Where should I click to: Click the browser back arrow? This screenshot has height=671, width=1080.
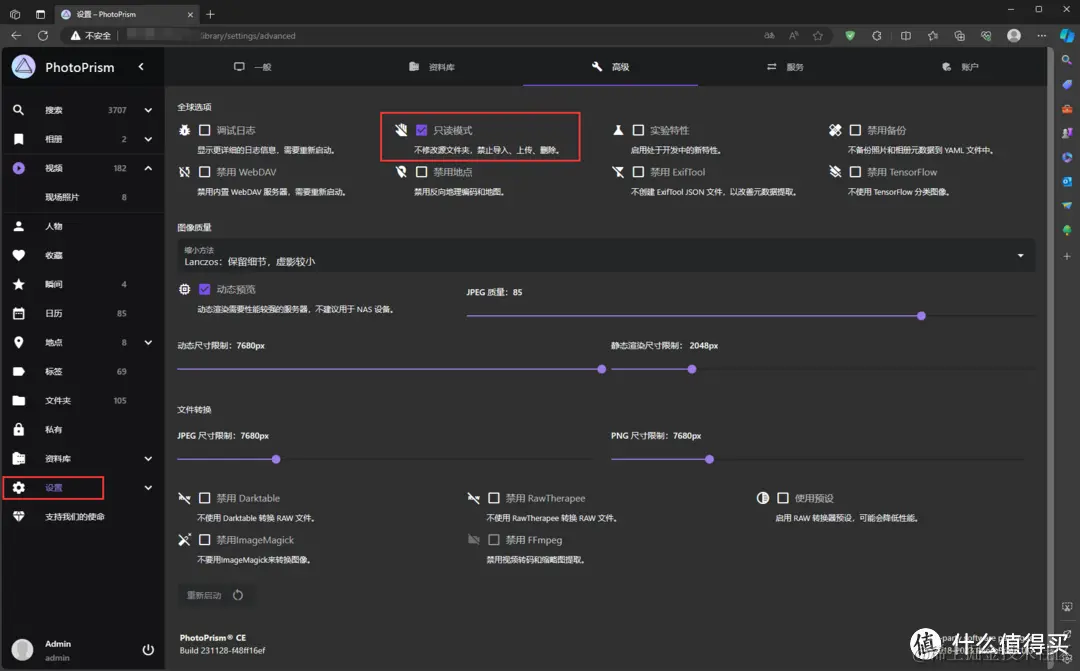[17, 35]
